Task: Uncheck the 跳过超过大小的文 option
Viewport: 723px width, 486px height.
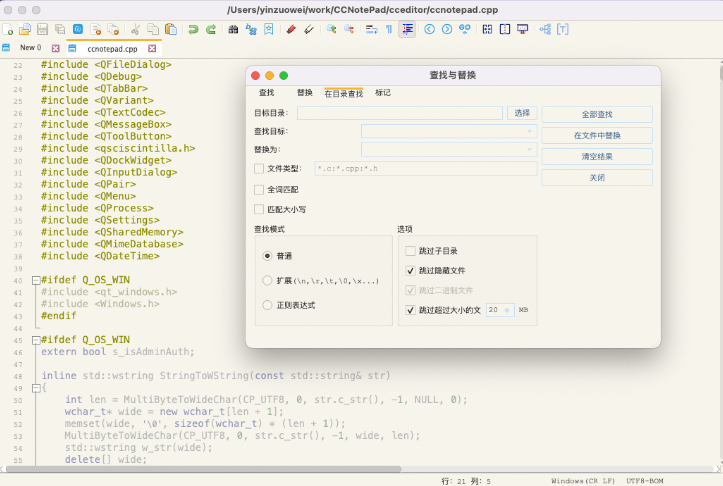Action: pos(410,310)
